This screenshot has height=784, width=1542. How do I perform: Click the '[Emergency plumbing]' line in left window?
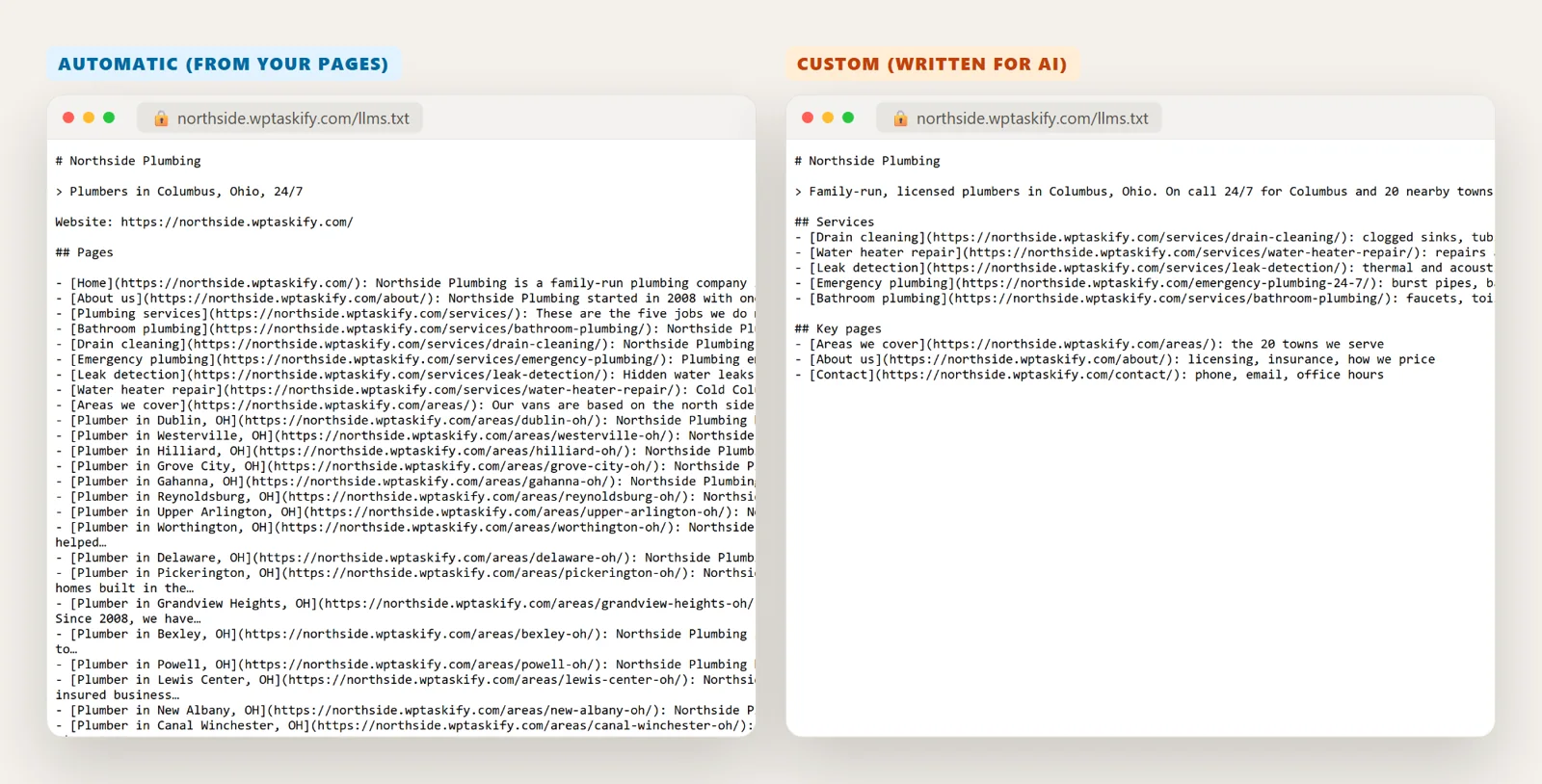405,359
